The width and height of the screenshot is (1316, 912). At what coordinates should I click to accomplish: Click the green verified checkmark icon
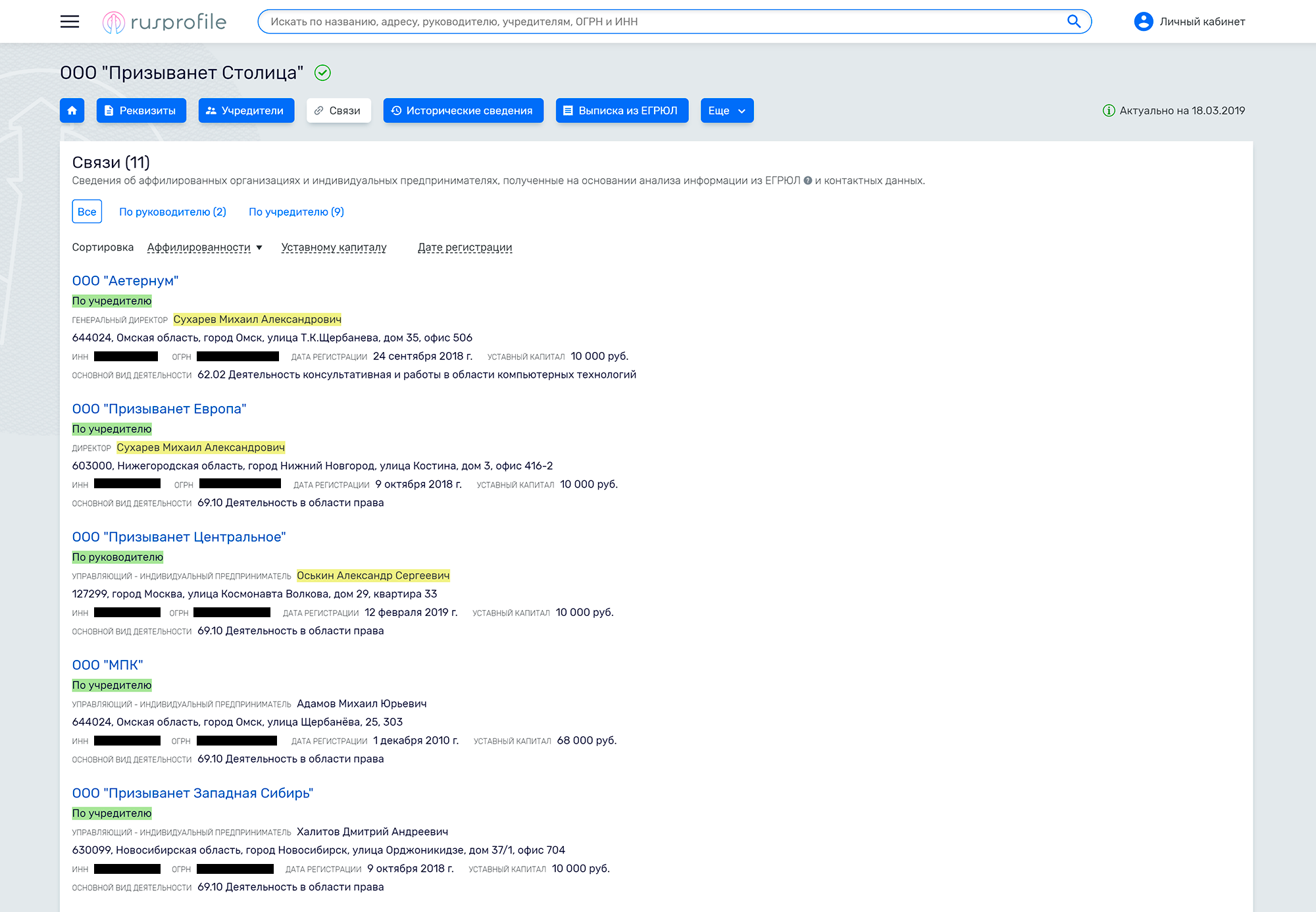pos(322,73)
